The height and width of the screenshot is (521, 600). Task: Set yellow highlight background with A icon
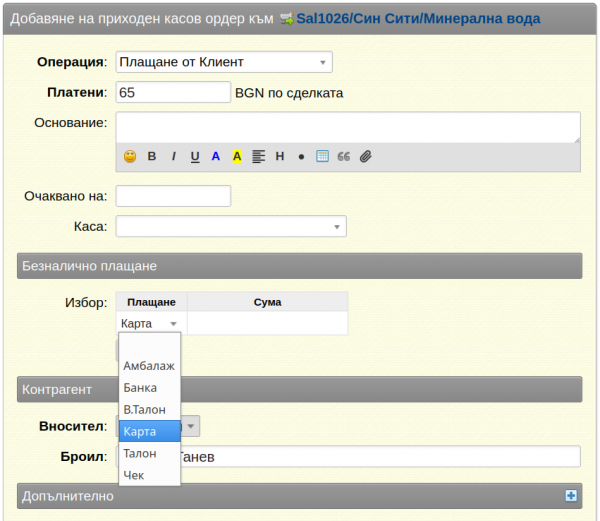(237, 156)
